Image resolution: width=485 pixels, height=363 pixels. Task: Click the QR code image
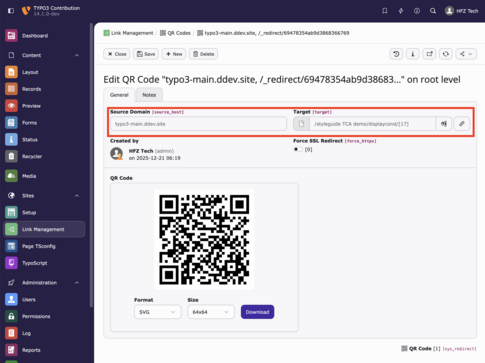point(204,240)
